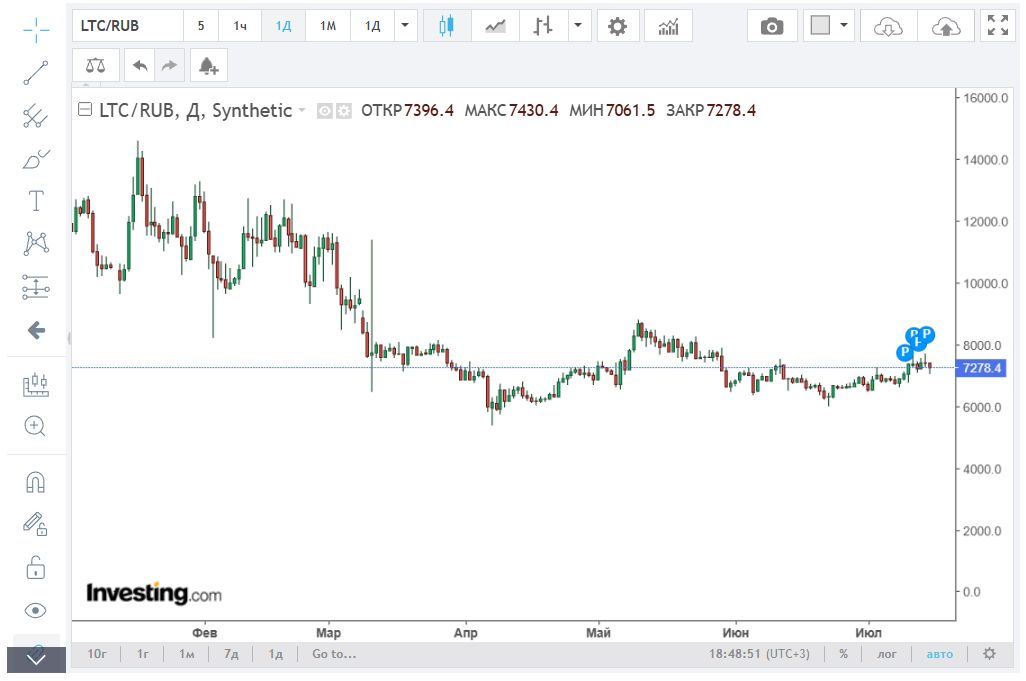Select the 1ч hourly interval
Image resolution: width=1026 pixels, height=681 pixels.
(x=240, y=26)
